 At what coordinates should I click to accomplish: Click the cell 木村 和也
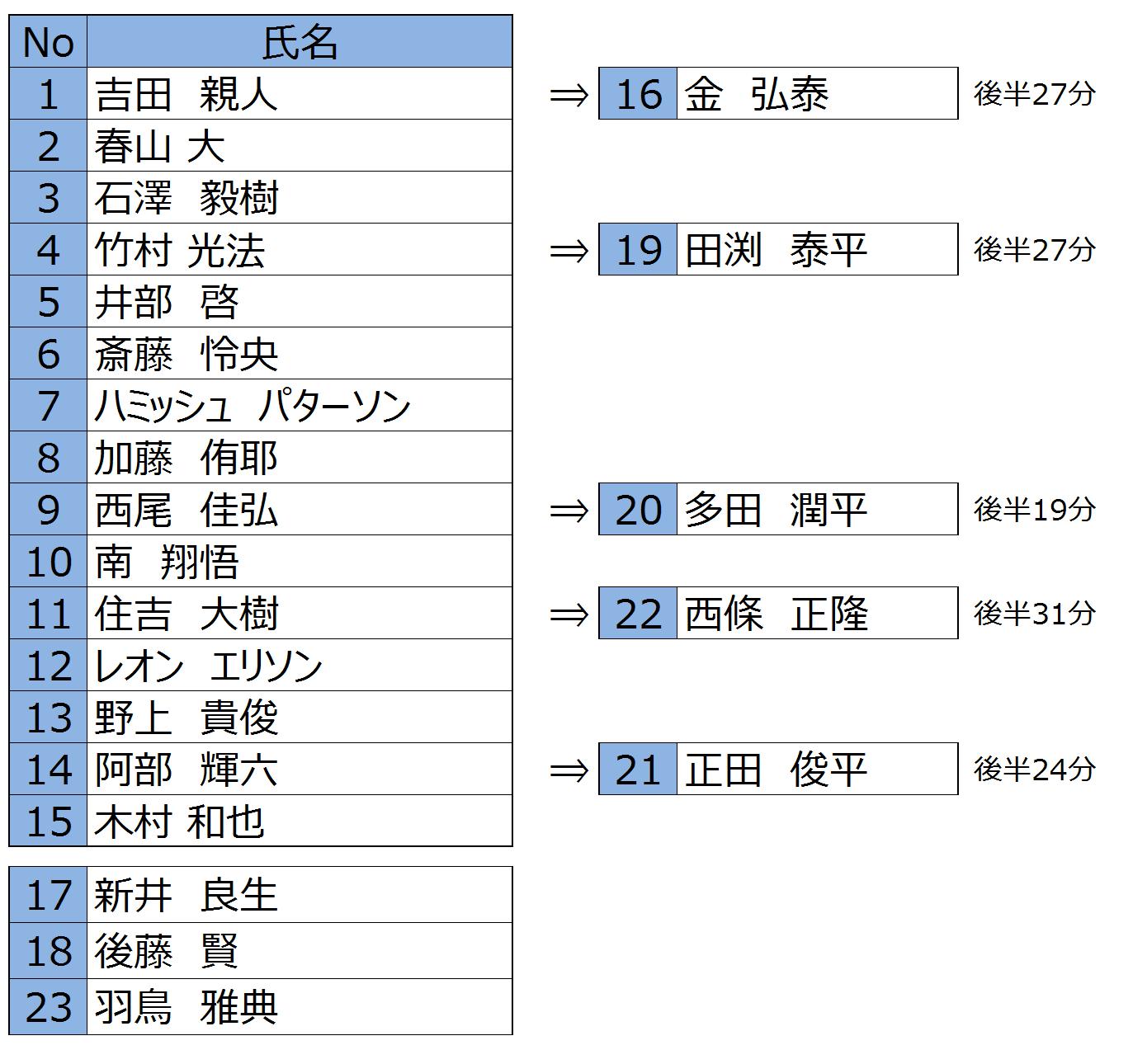tap(299, 822)
